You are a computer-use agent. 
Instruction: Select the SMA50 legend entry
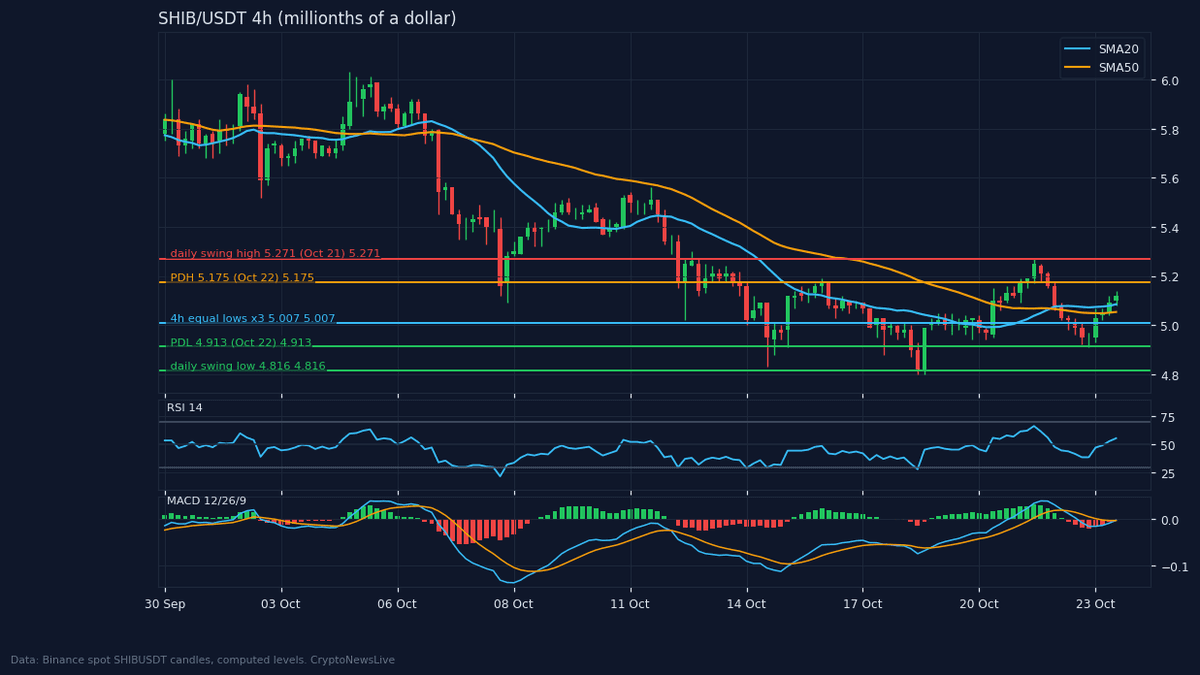pyautogui.click(x=1103, y=68)
